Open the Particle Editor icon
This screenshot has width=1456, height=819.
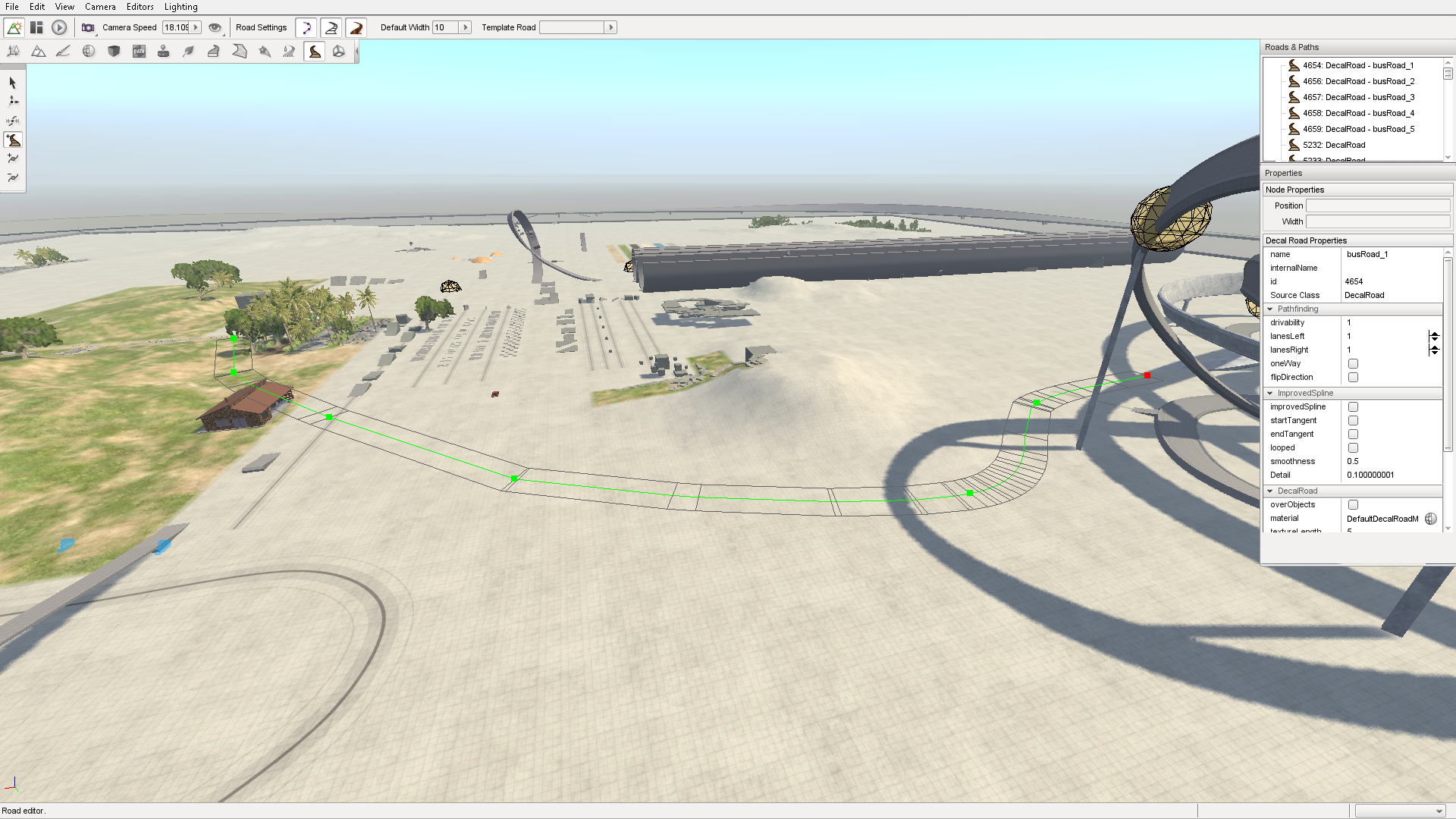[x=264, y=52]
